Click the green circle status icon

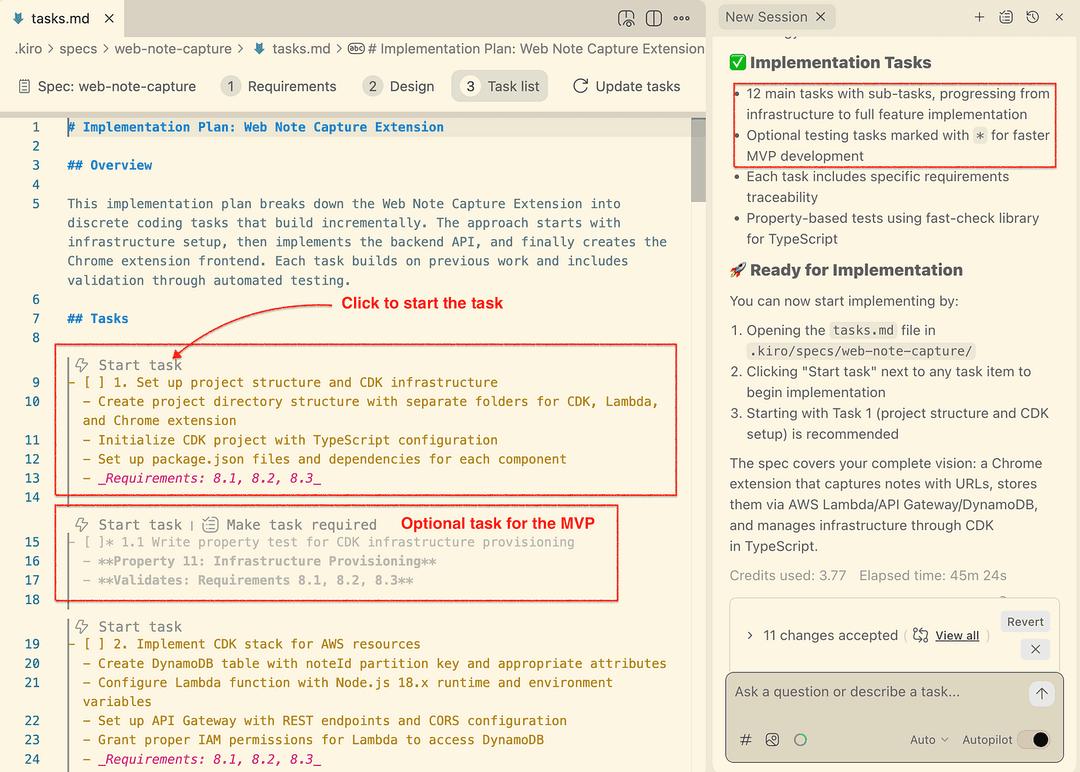pos(800,740)
